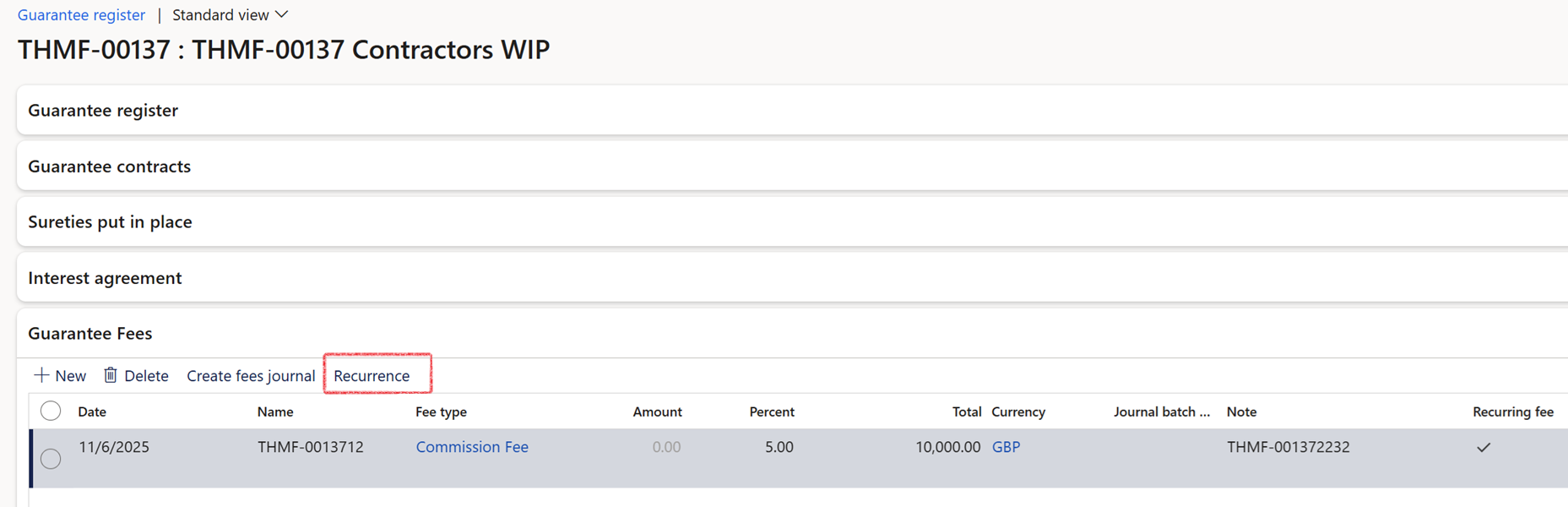Open the Guarantee register breadcrumb link
The height and width of the screenshot is (507, 1568).
(81, 15)
